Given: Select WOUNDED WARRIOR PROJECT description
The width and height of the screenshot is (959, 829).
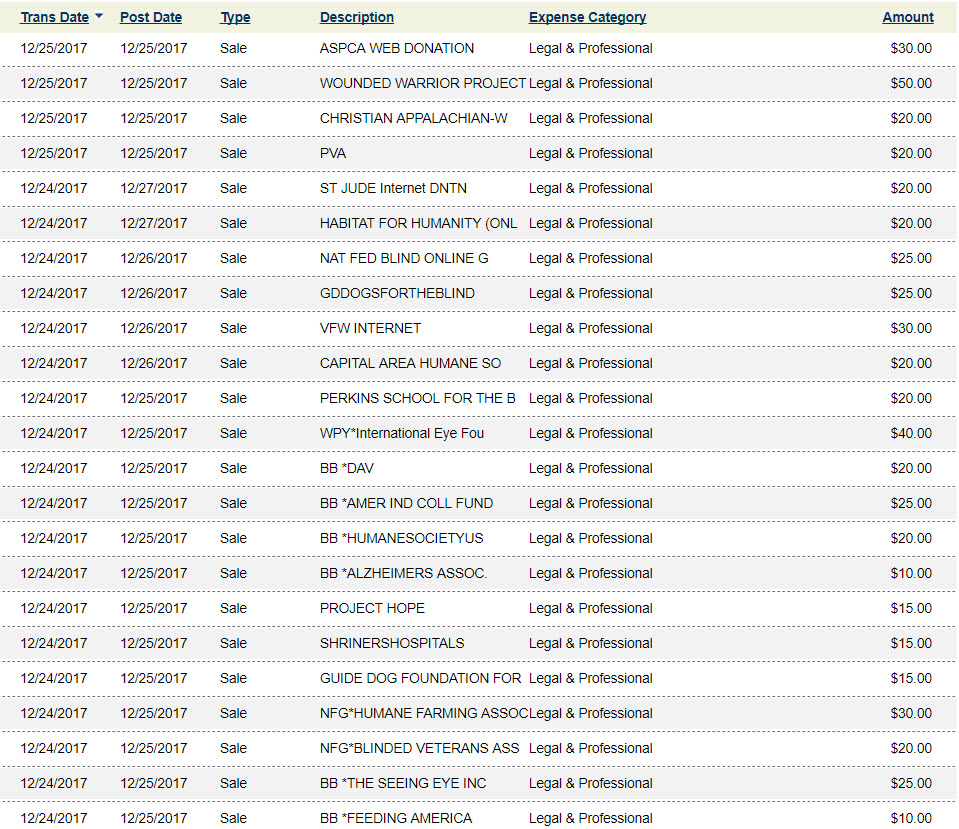Looking at the screenshot, I should coord(423,83).
